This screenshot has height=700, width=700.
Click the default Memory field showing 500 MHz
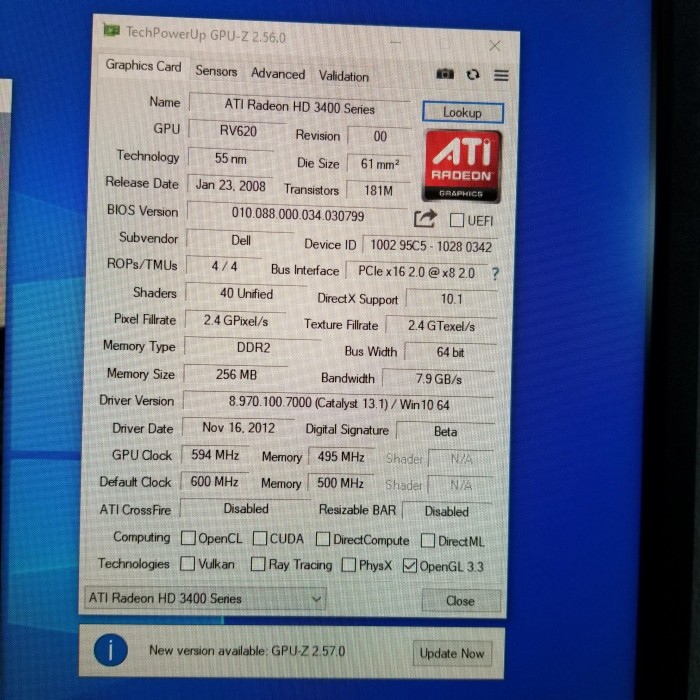pyautogui.click(x=340, y=483)
